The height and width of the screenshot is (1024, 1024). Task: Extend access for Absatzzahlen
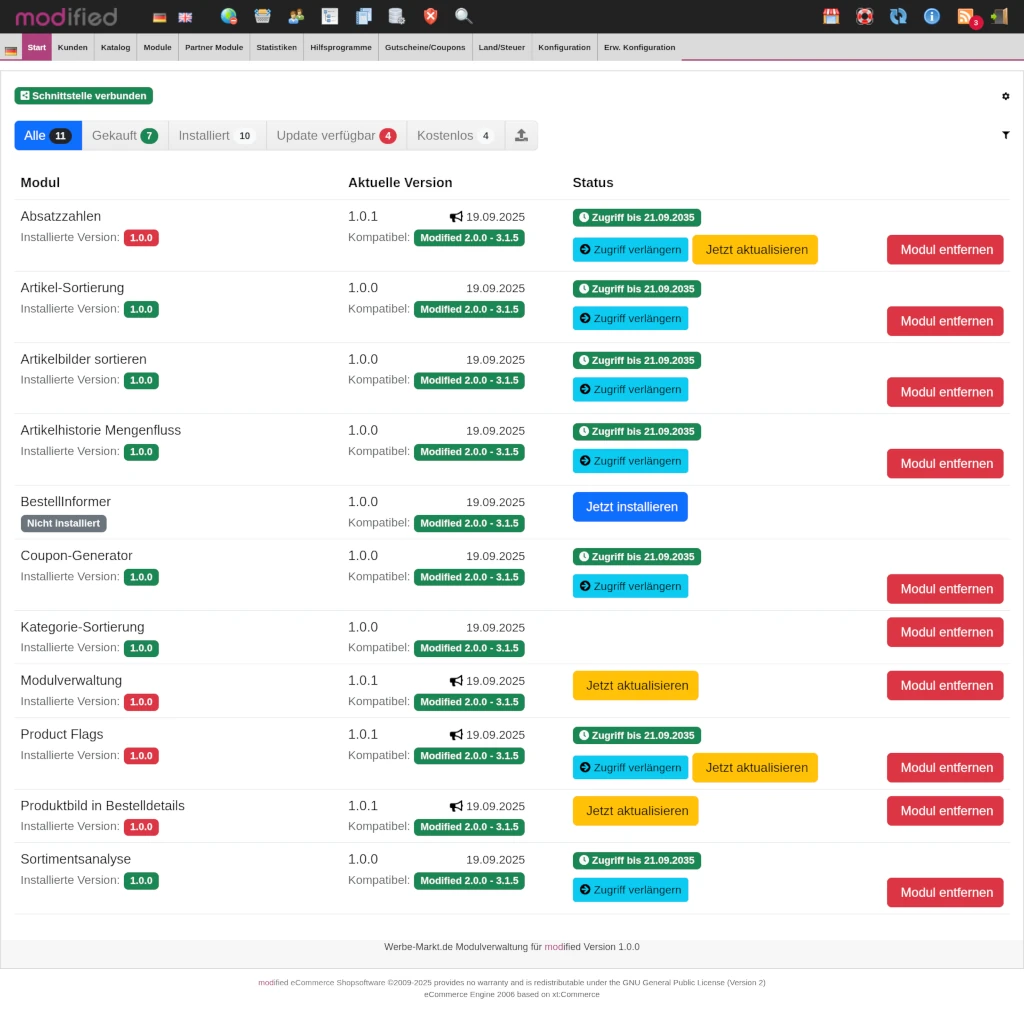click(630, 249)
